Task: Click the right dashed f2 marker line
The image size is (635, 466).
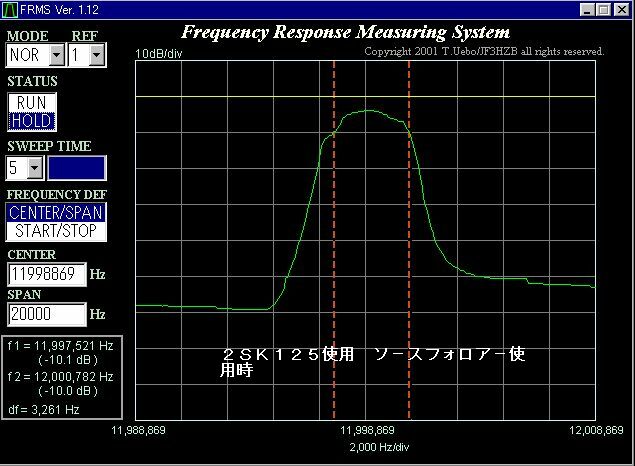Action: tap(409, 240)
